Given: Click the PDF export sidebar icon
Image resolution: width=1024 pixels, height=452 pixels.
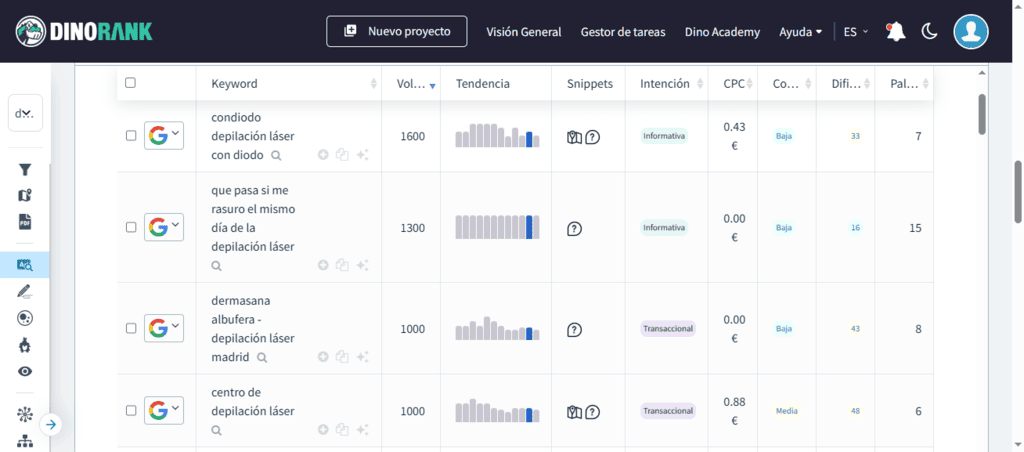Looking at the screenshot, I should pyautogui.click(x=25, y=221).
